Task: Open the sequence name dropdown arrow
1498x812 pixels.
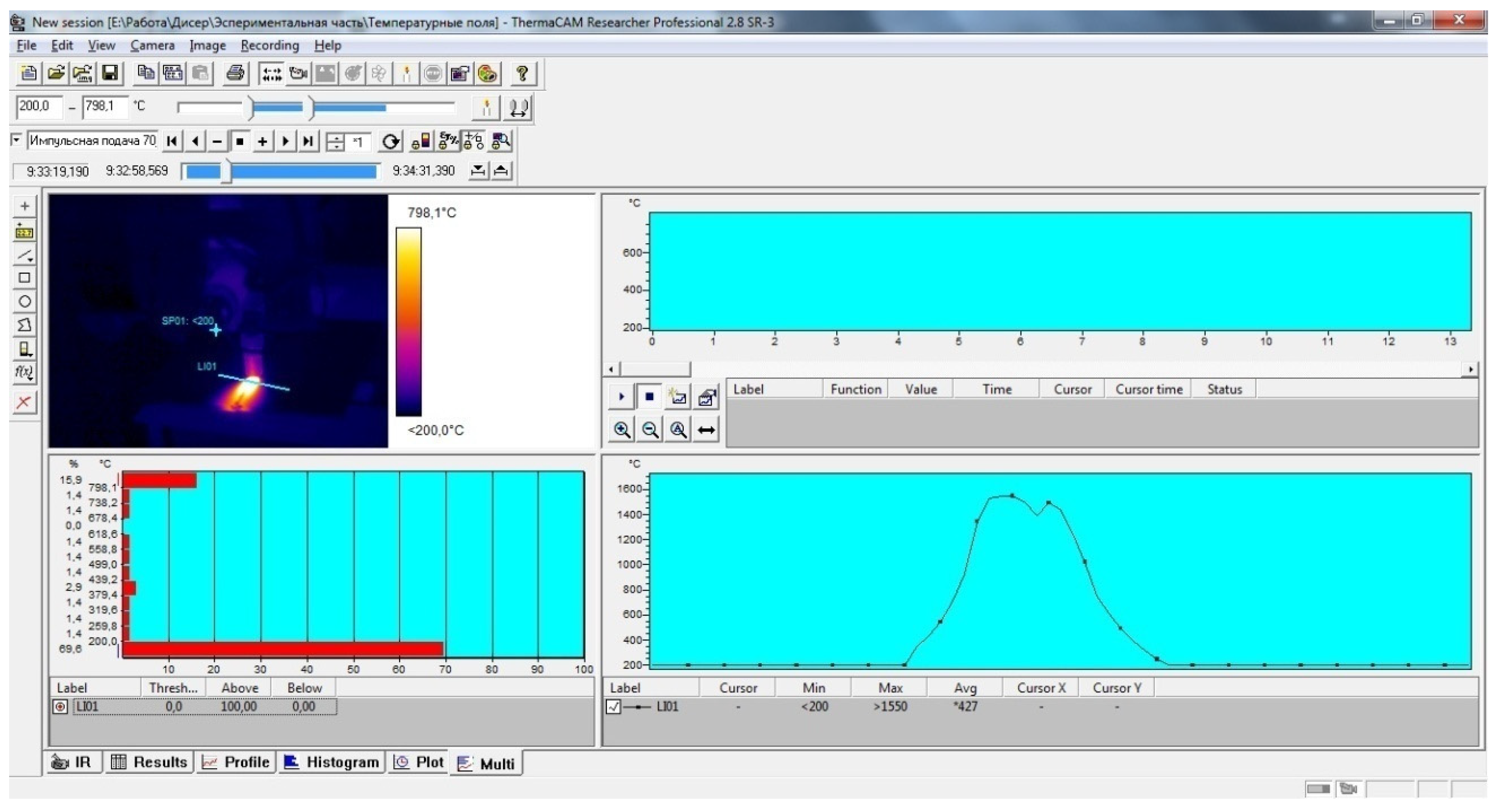Action: point(16,140)
